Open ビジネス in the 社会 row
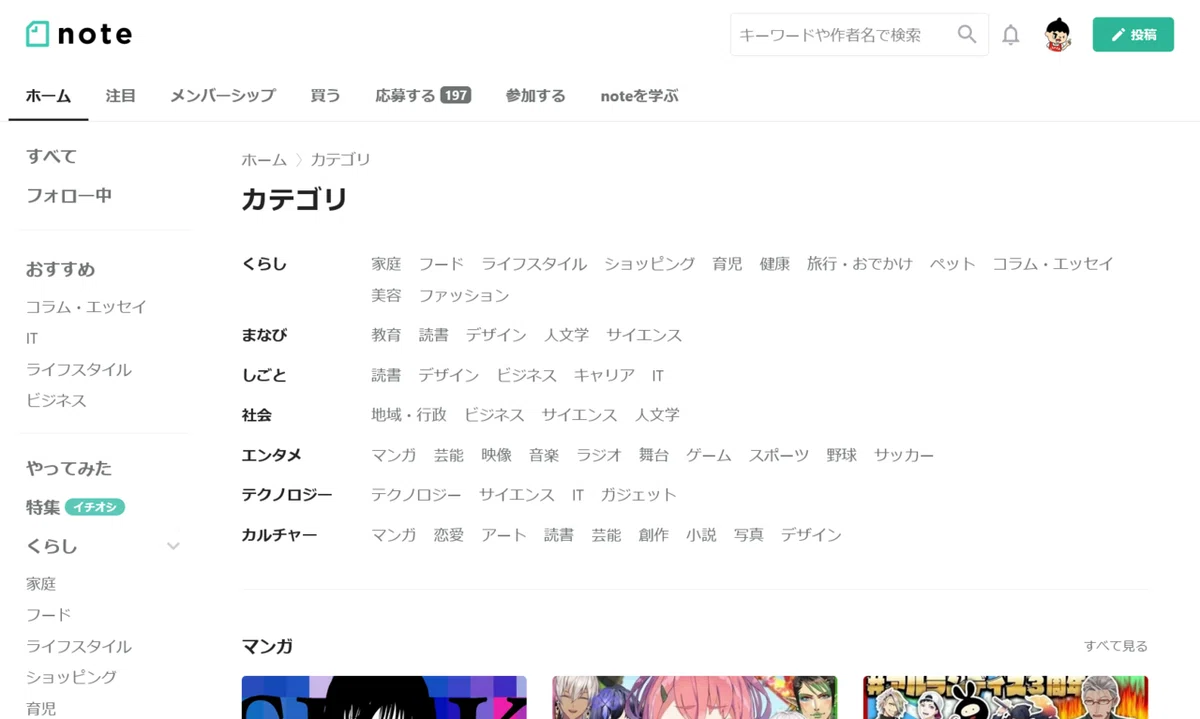 pos(494,415)
